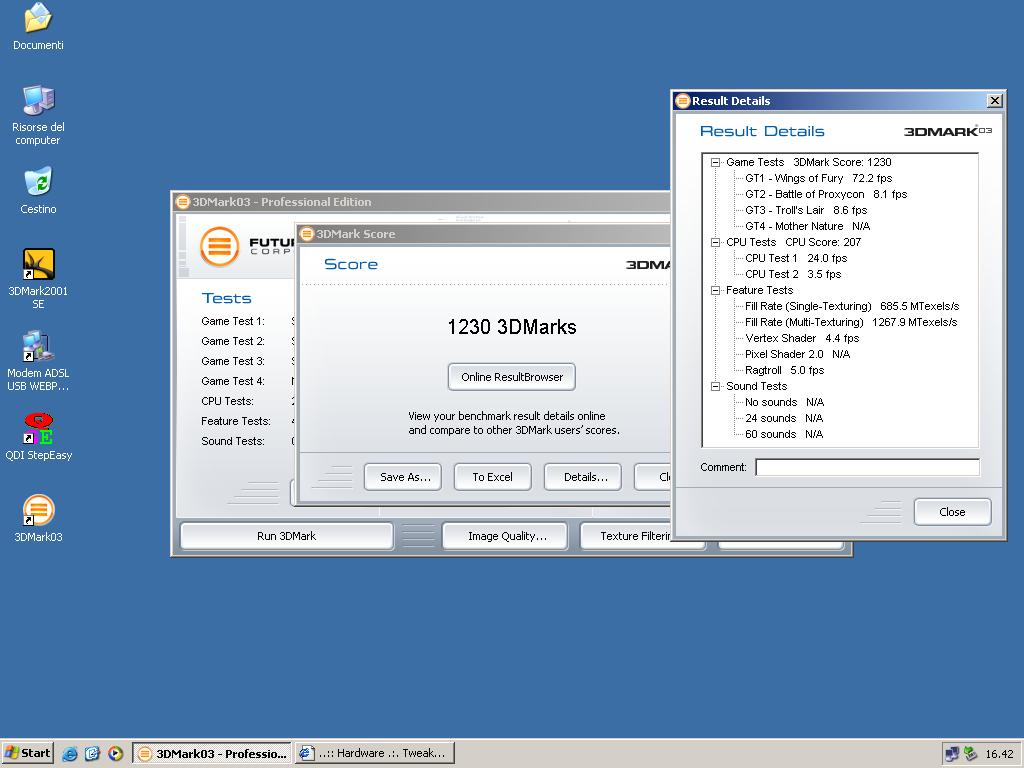This screenshot has width=1024, height=768.
Task: Select the 'Feature Tests' tree label
Action: pyautogui.click(x=760, y=290)
